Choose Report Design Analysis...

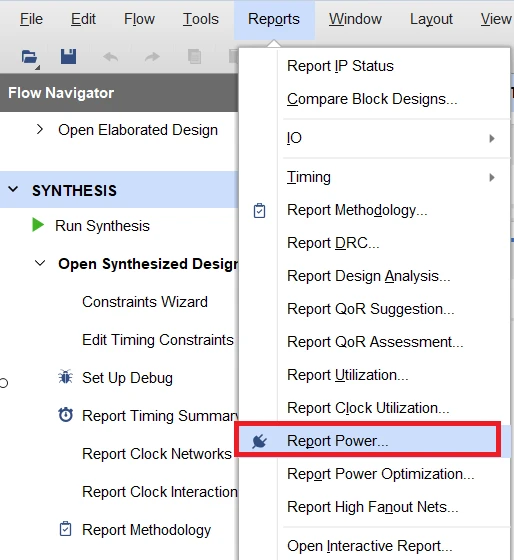click(369, 276)
